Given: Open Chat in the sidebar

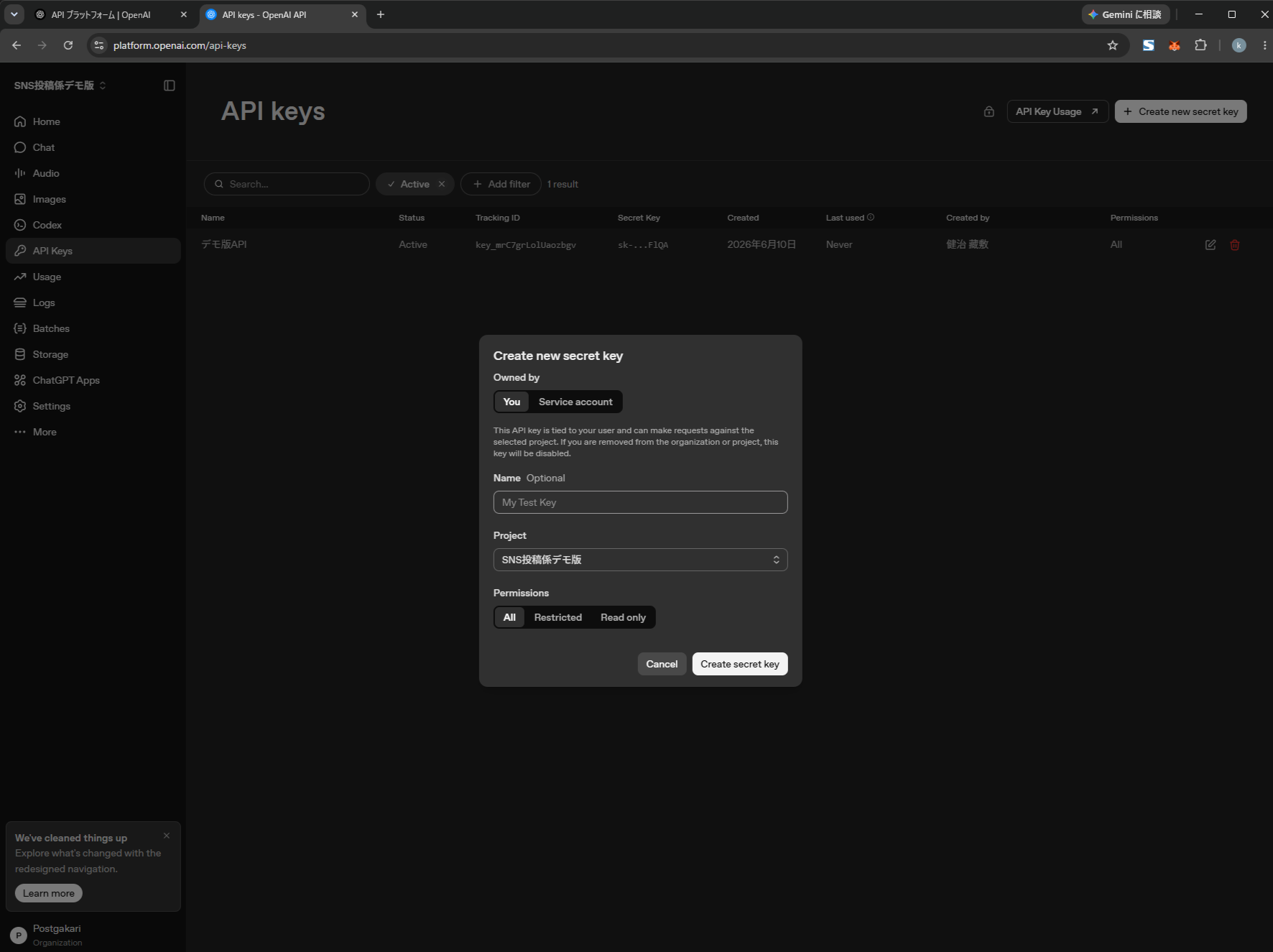Looking at the screenshot, I should point(93,147).
